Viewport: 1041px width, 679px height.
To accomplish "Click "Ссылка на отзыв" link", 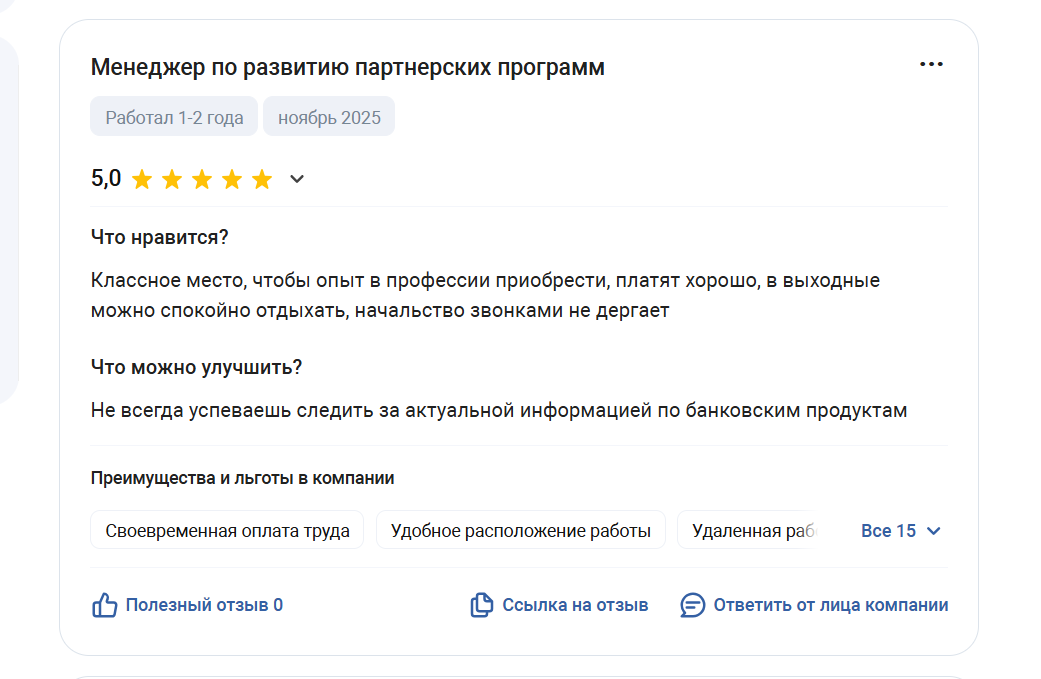I will click(x=575, y=605).
